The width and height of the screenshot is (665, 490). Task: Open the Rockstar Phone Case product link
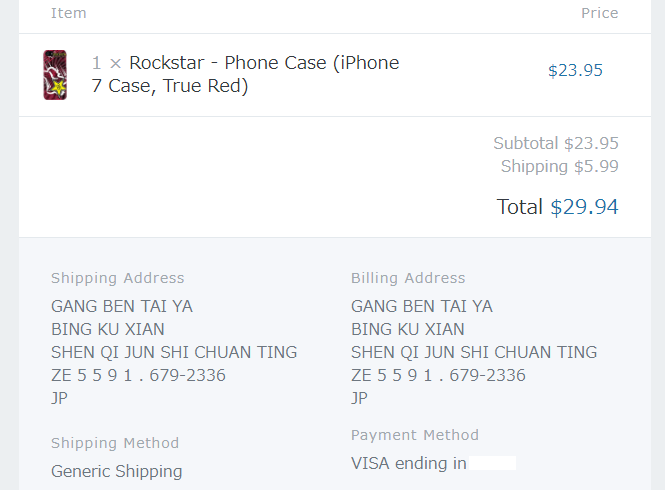(x=245, y=74)
